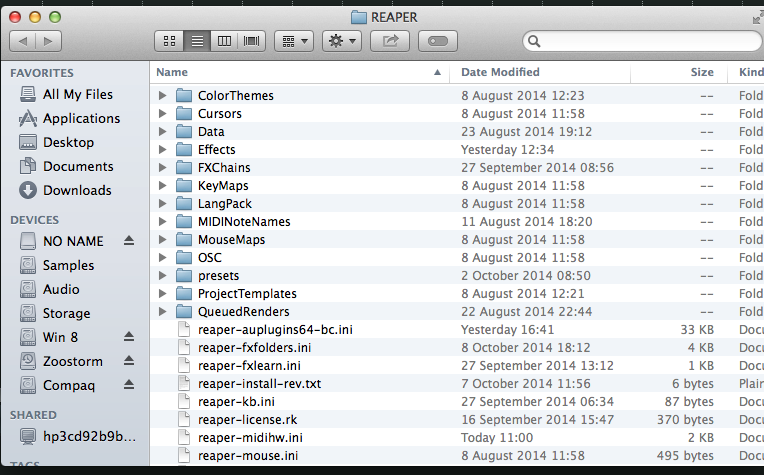Expand the Data folder

coord(163,132)
